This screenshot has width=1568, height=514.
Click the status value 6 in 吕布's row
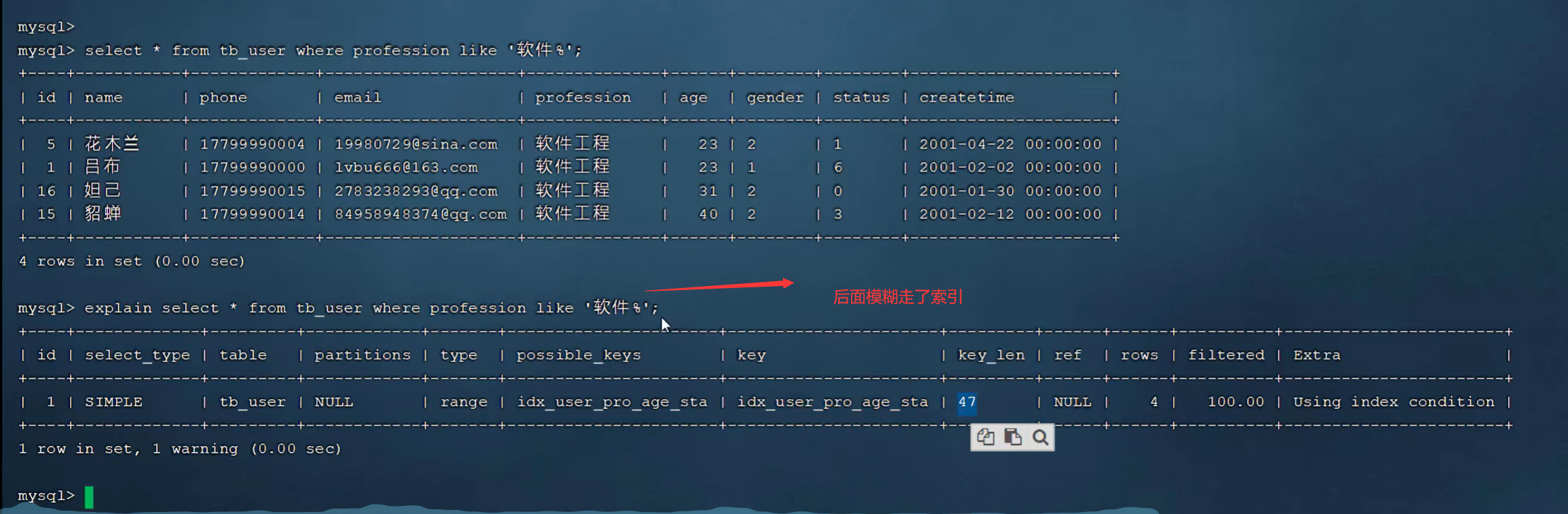coord(838,167)
